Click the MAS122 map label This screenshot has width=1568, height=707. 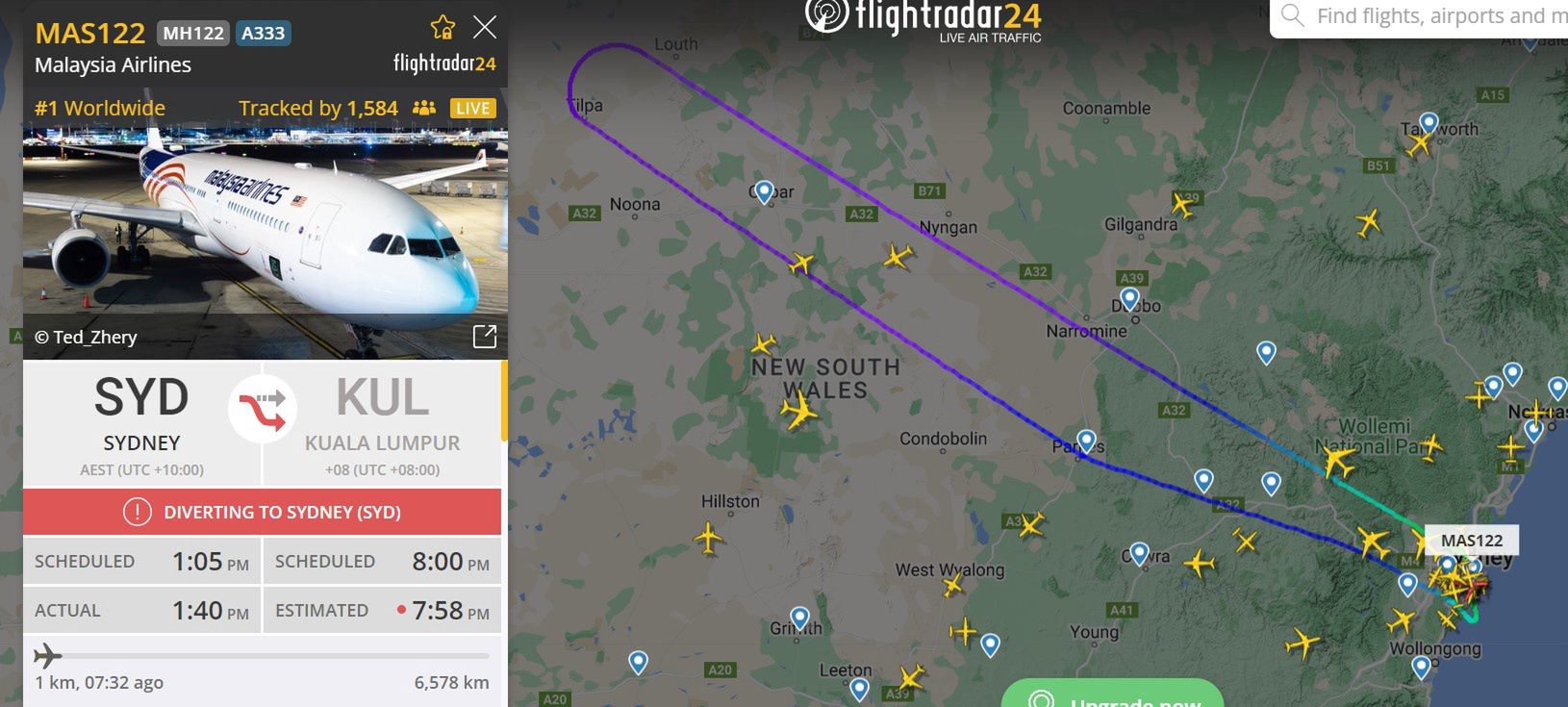(x=1471, y=541)
